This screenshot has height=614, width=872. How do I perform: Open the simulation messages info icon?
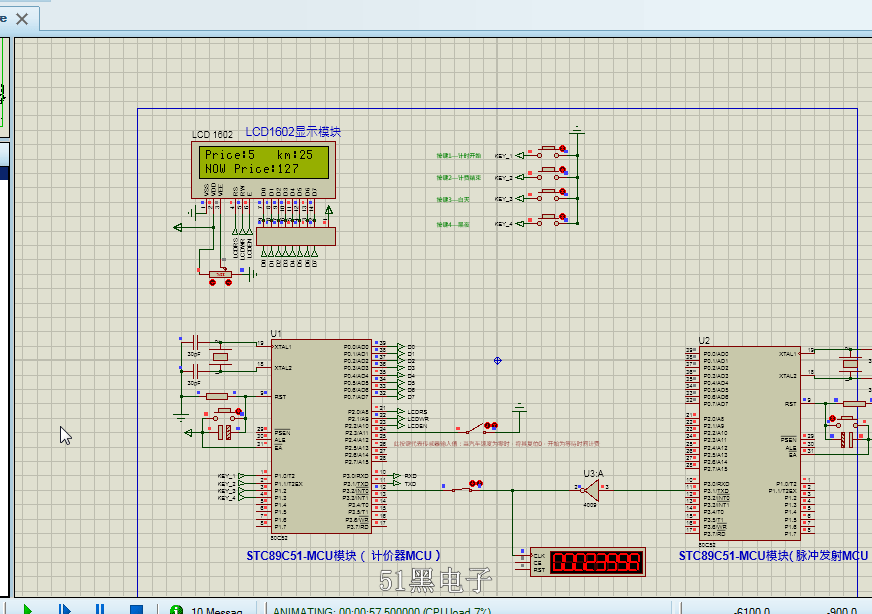point(176,610)
